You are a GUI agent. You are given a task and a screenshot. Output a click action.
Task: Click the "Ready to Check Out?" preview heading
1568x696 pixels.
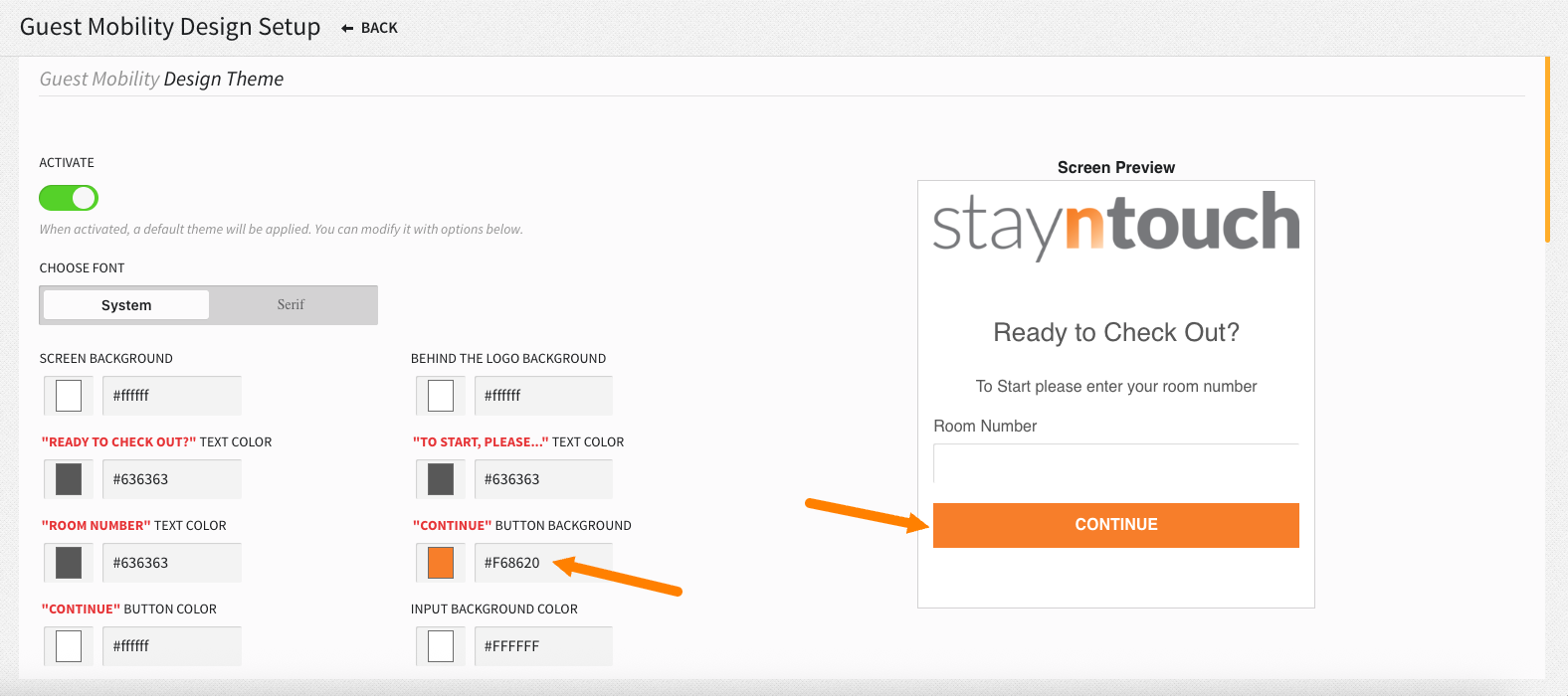1116,332
